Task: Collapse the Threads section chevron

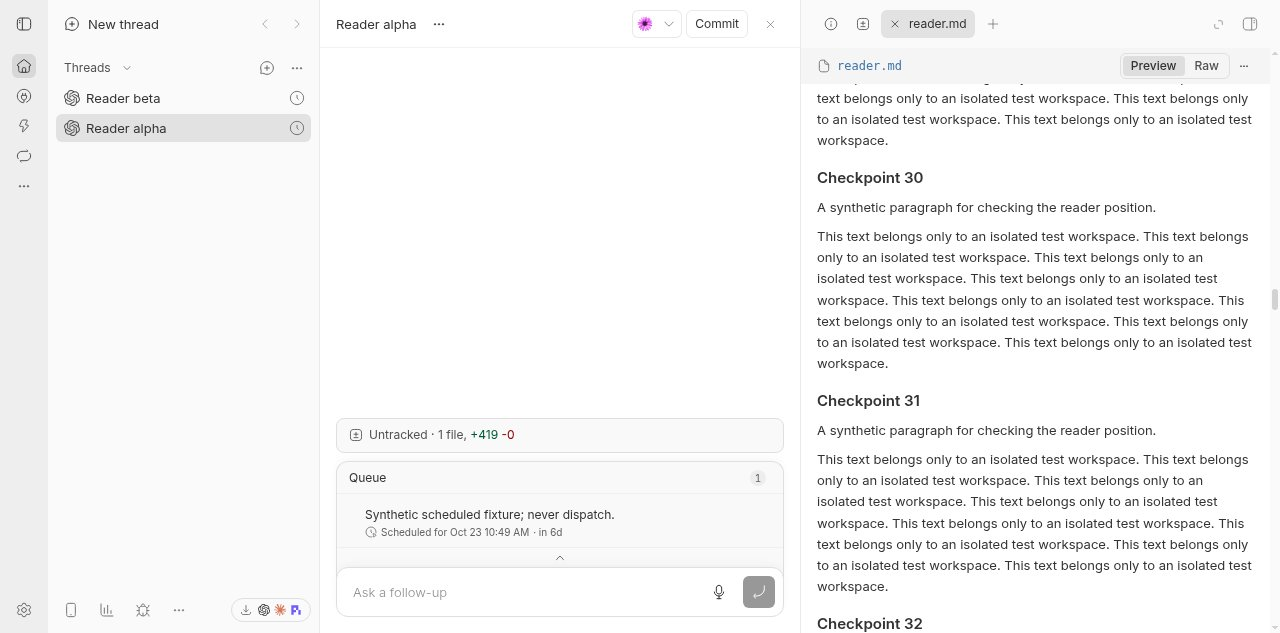Action: point(127,68)
